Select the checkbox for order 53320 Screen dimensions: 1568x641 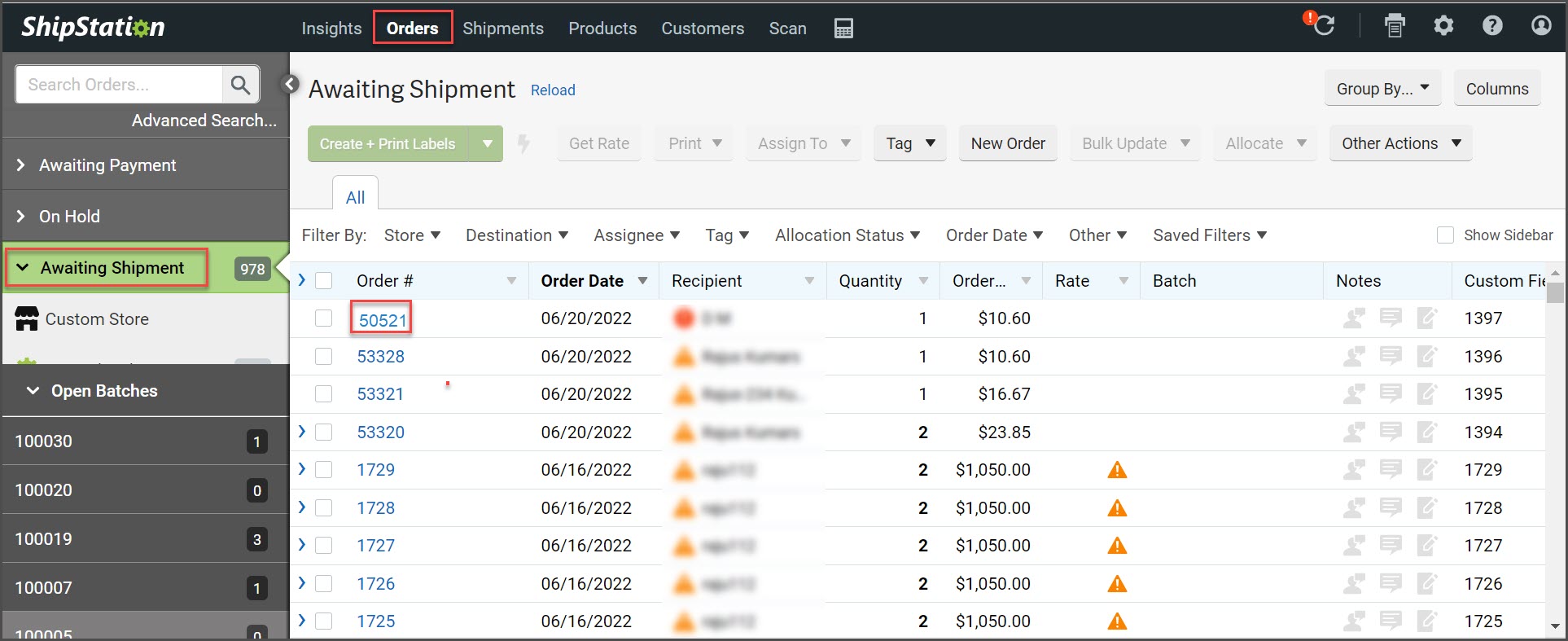324,432
